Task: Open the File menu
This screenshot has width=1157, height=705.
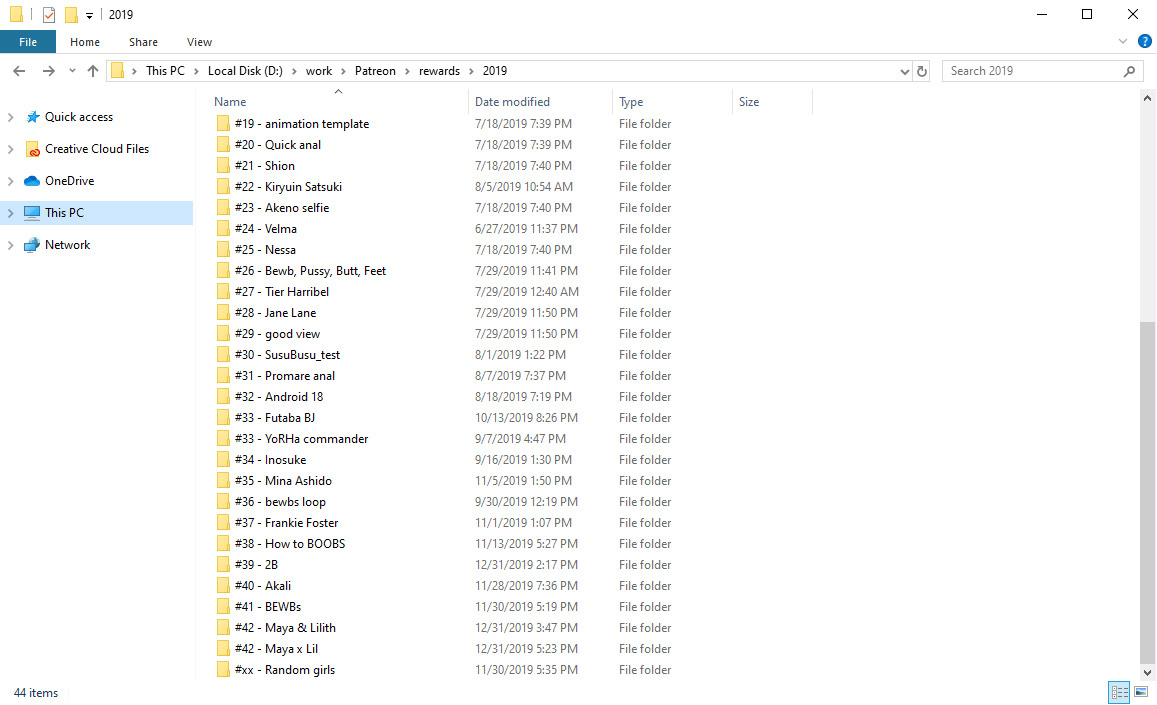Action: click(28, 42)
